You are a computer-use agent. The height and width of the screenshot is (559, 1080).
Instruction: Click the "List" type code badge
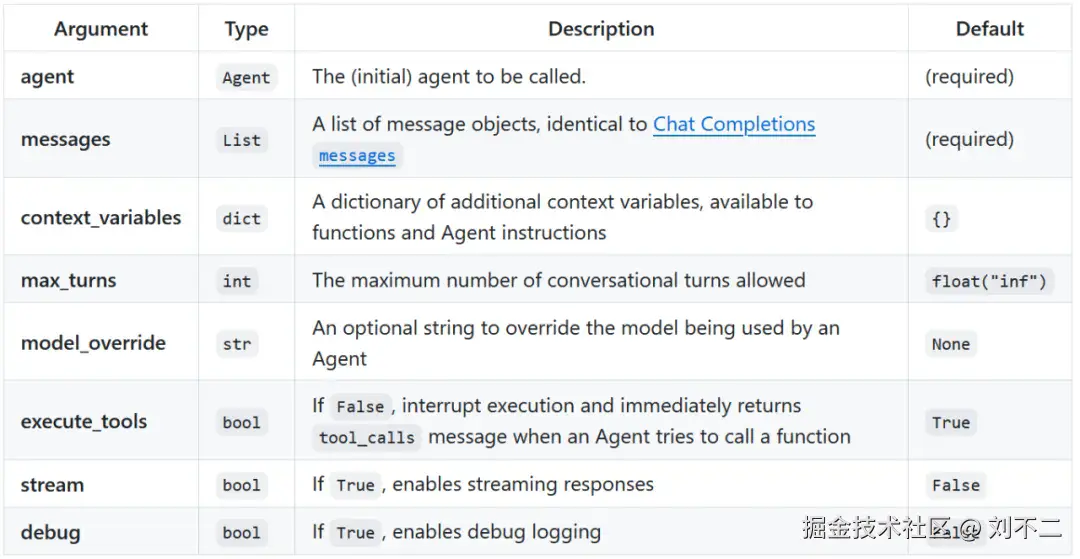241,141
